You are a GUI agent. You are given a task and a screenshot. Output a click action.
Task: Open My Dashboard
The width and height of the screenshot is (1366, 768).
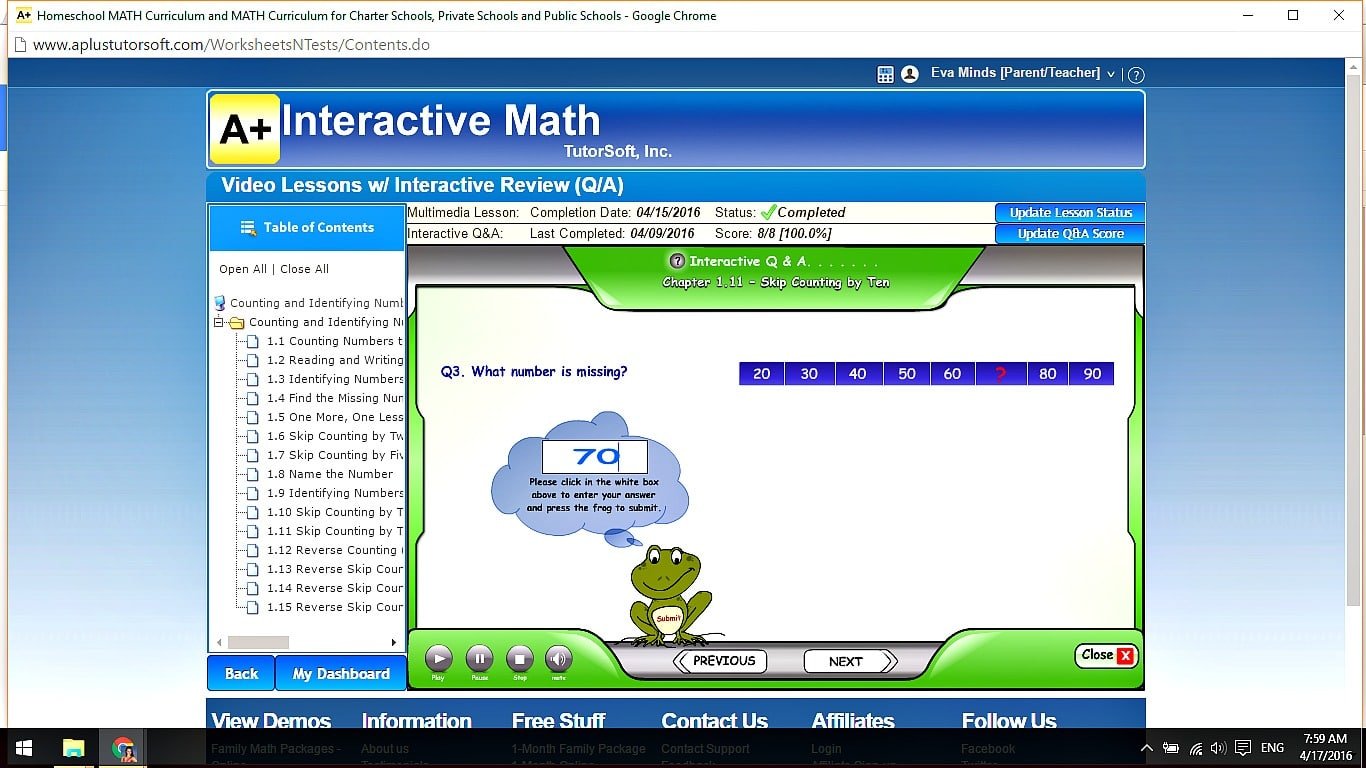click(341, 673)
